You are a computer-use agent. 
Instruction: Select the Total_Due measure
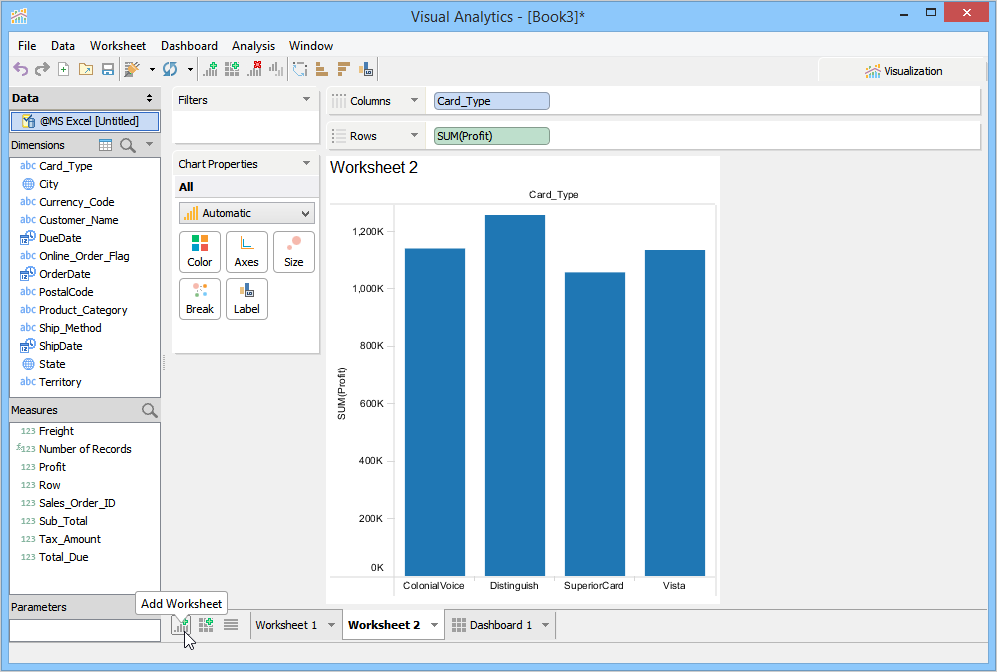point(64,557)
